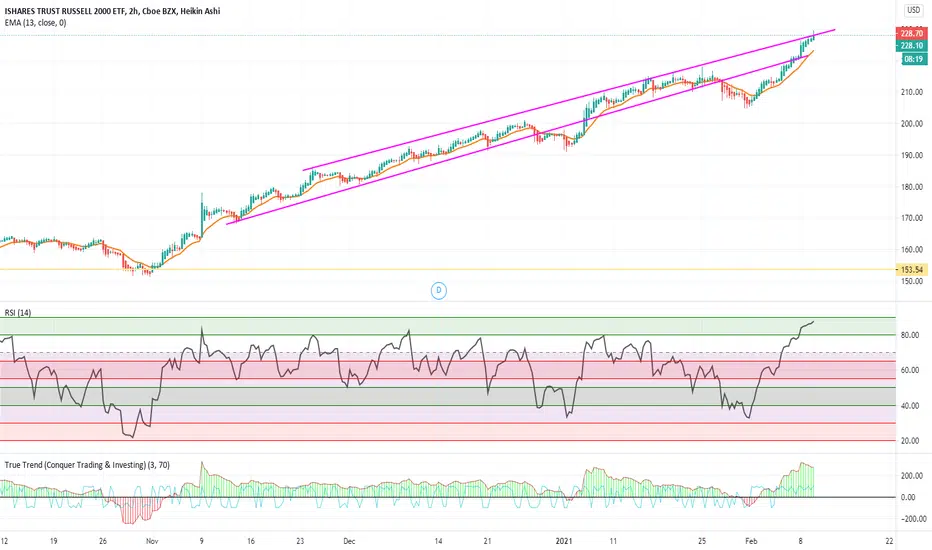
Task: Click the 210.00 price axis label
Action: (911, 92)
